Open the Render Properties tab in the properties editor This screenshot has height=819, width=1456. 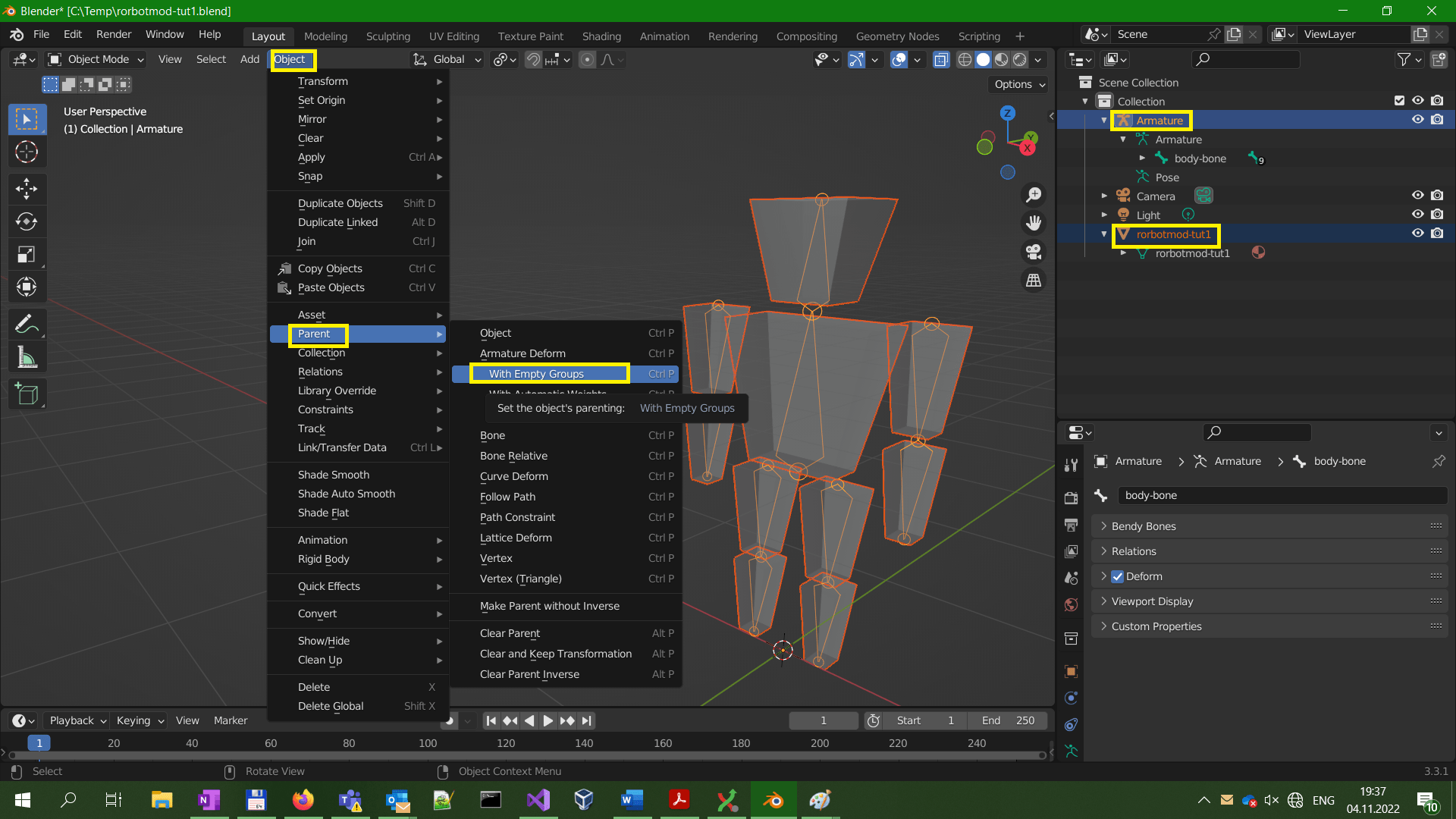pos(1071,497)
